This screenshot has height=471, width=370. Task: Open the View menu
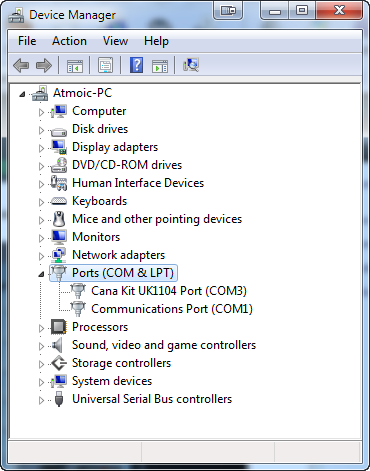(x=115, y=41)
